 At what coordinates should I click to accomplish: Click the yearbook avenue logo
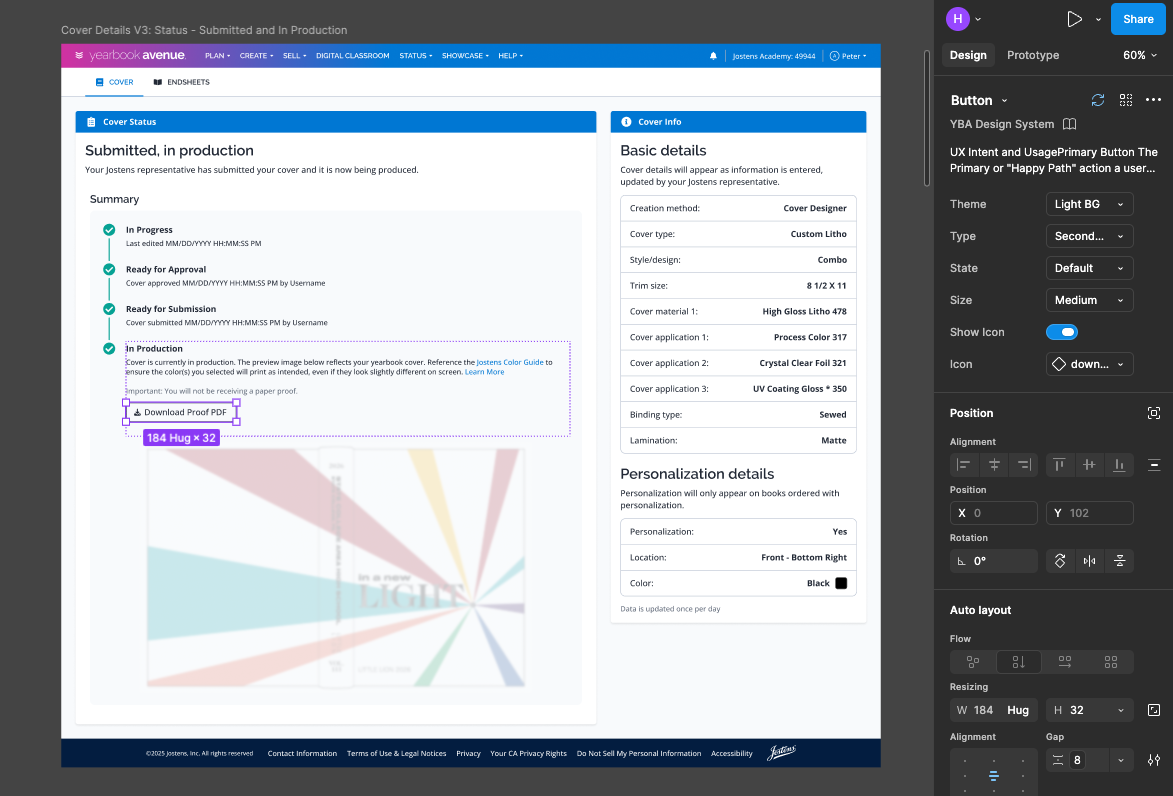click(130, 55)
